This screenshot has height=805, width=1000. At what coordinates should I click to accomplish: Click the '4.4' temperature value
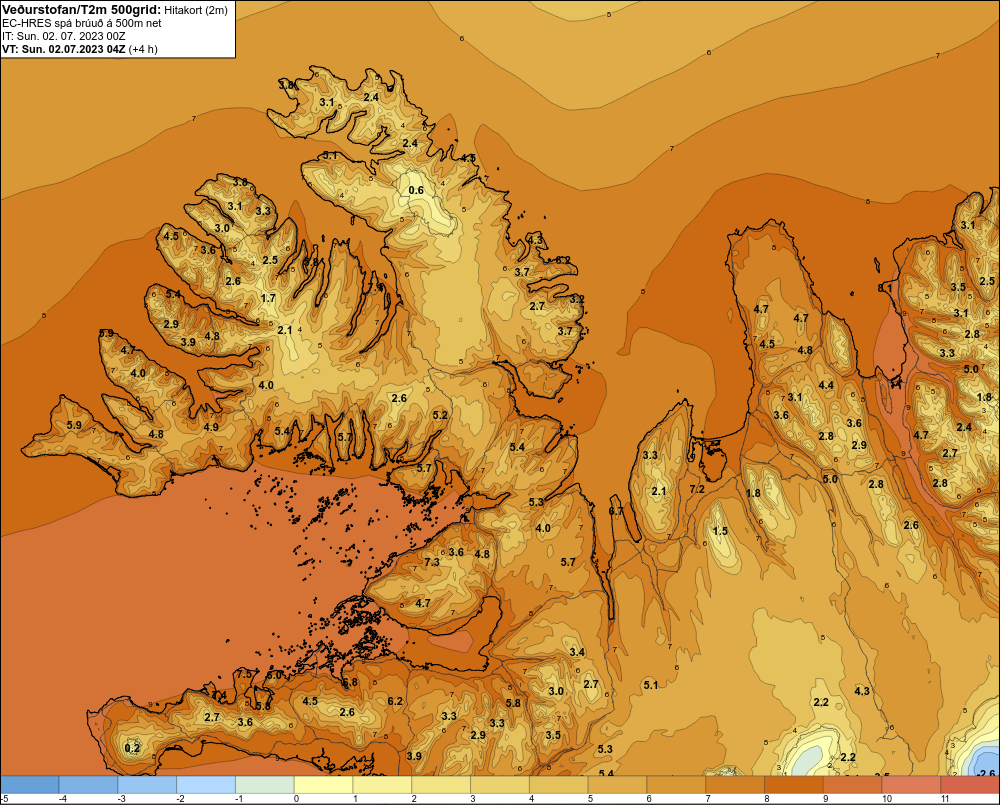[826, 385]
